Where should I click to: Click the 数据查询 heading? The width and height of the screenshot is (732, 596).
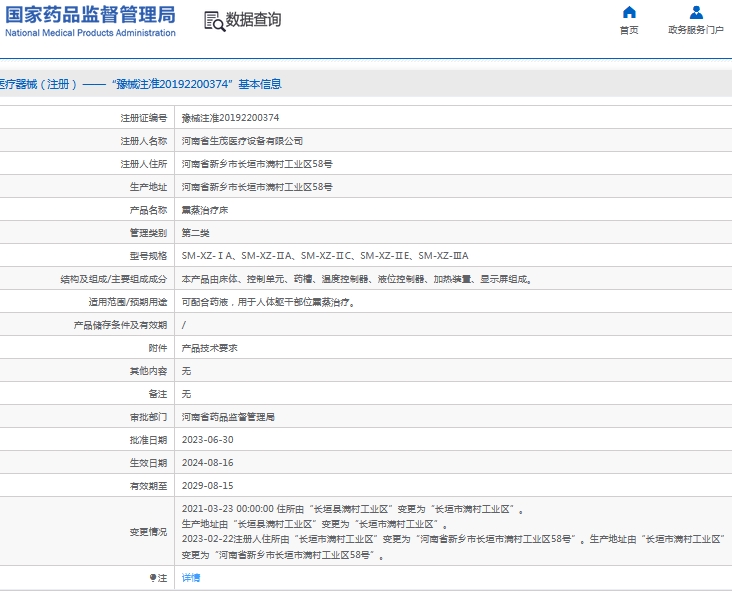[x=253, y=20]
